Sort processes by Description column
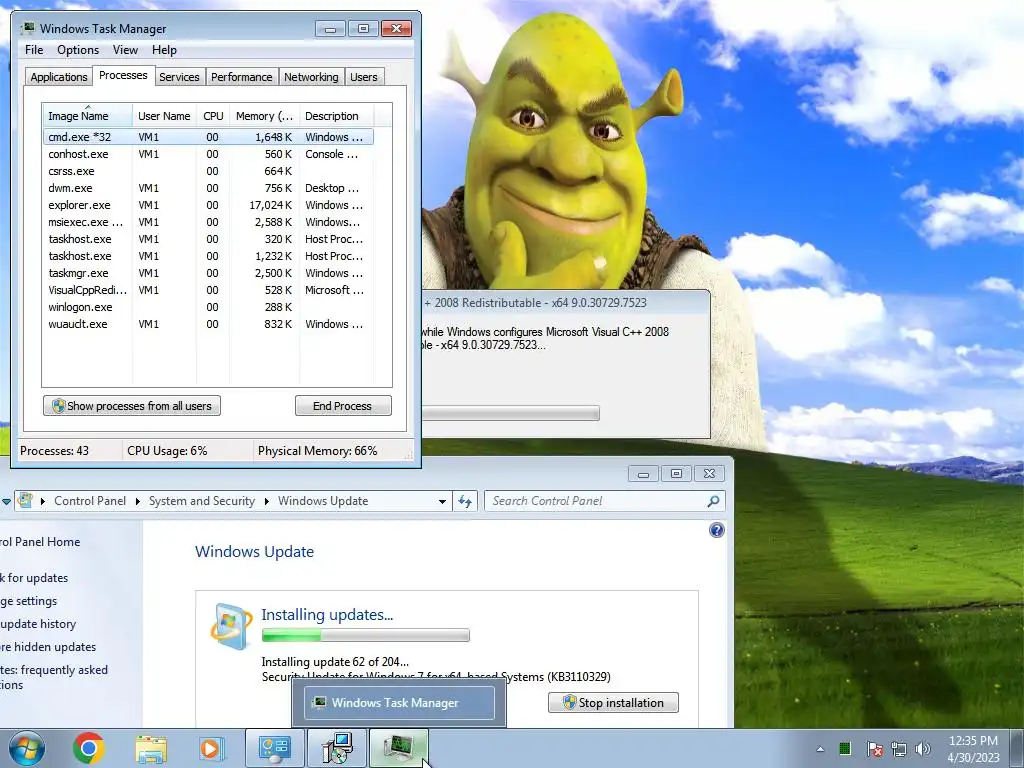This screenshot has height=768, width=1024. [x=336, y=116]
